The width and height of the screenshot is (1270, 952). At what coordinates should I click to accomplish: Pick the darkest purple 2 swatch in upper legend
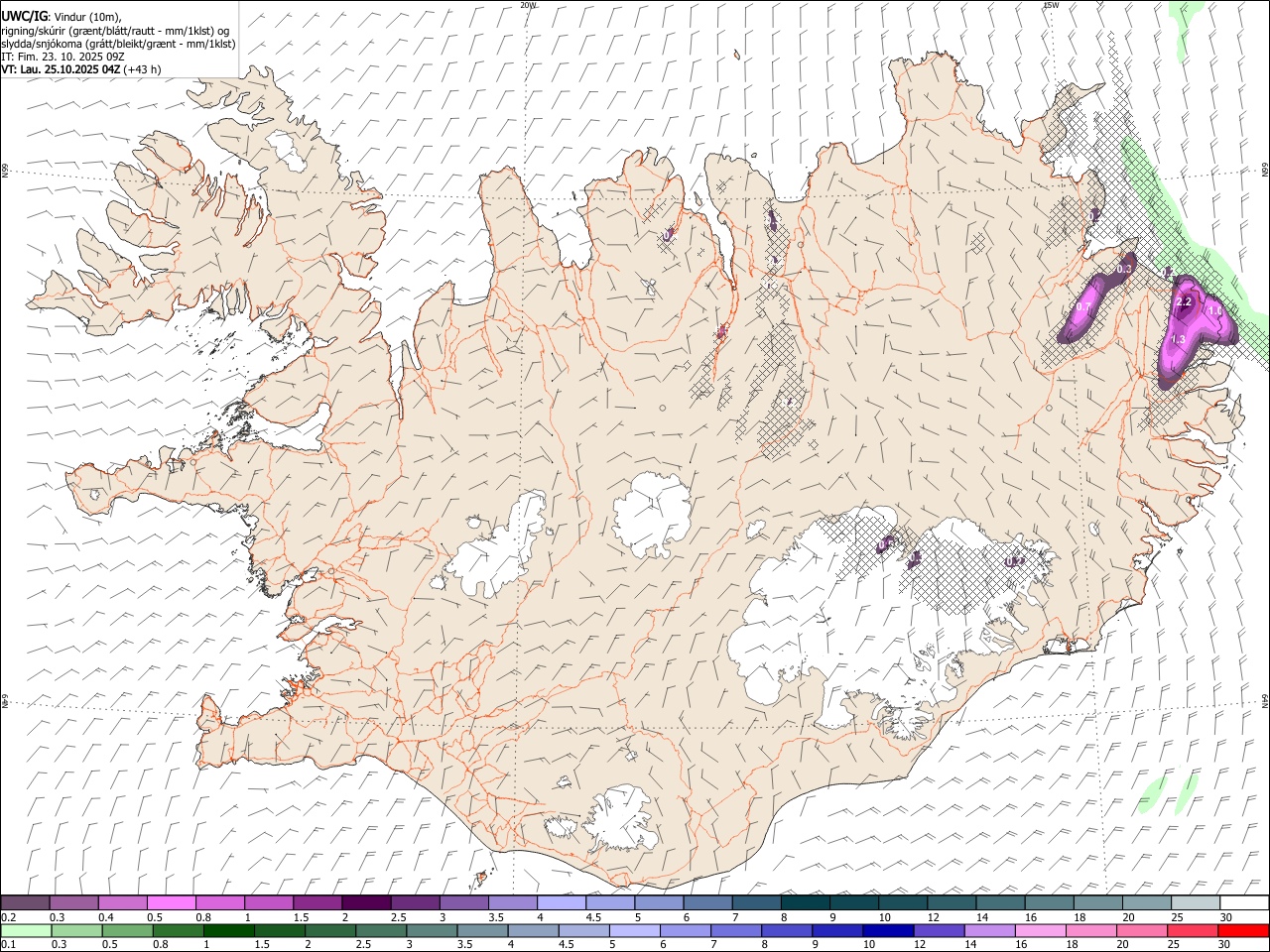coord(366,902)
